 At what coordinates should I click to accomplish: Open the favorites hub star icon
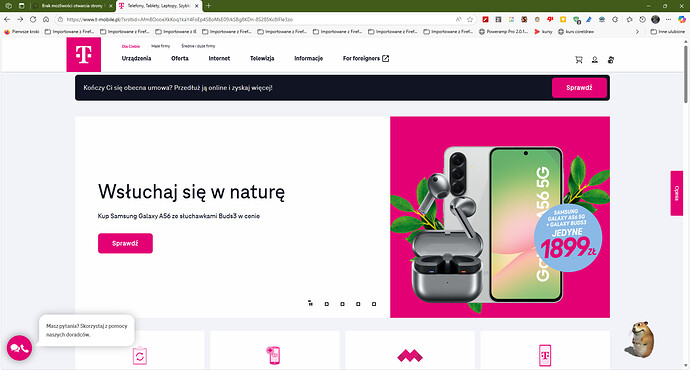tap(629, 19)
